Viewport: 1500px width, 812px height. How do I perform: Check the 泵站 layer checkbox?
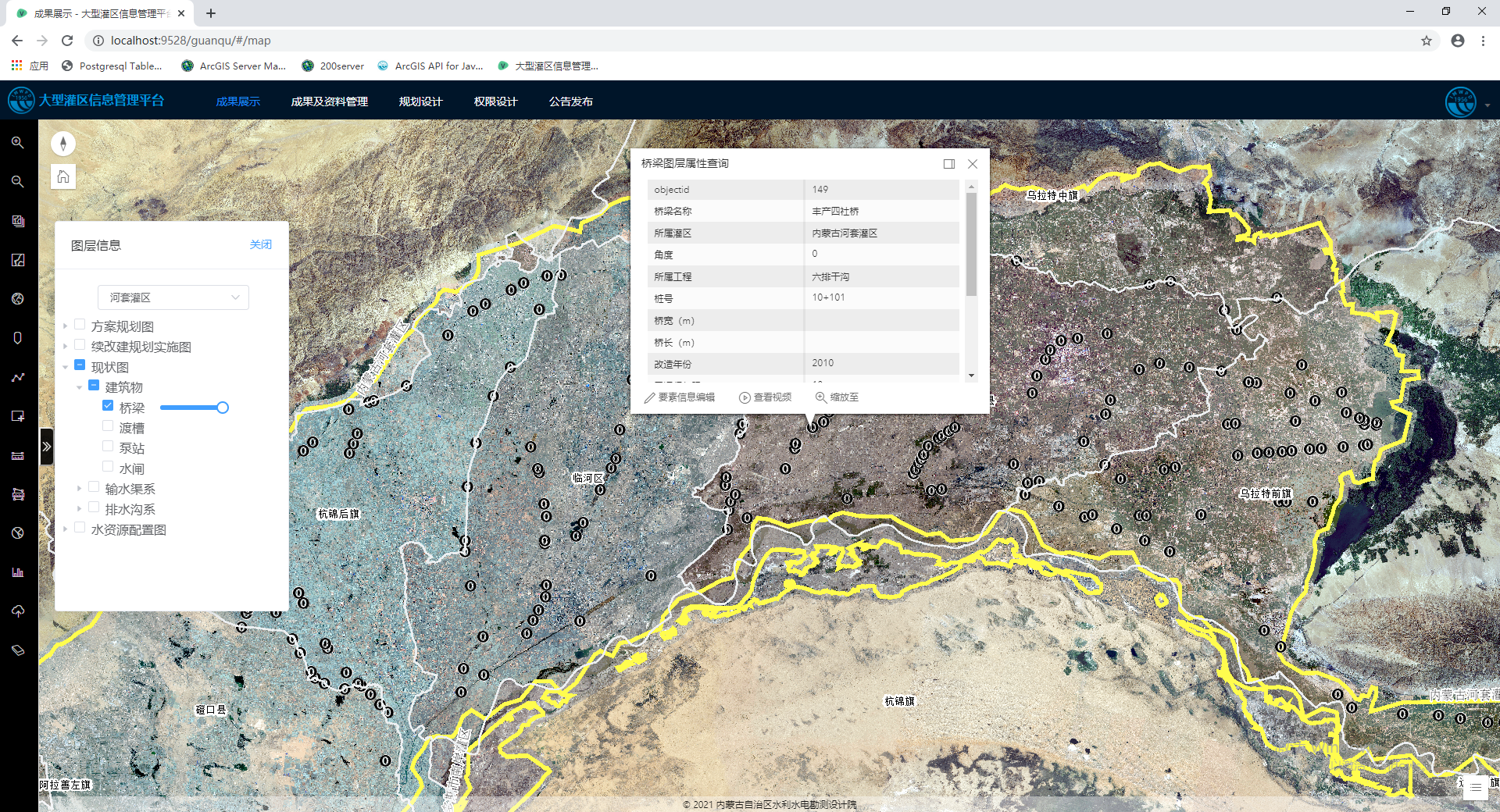108,447
